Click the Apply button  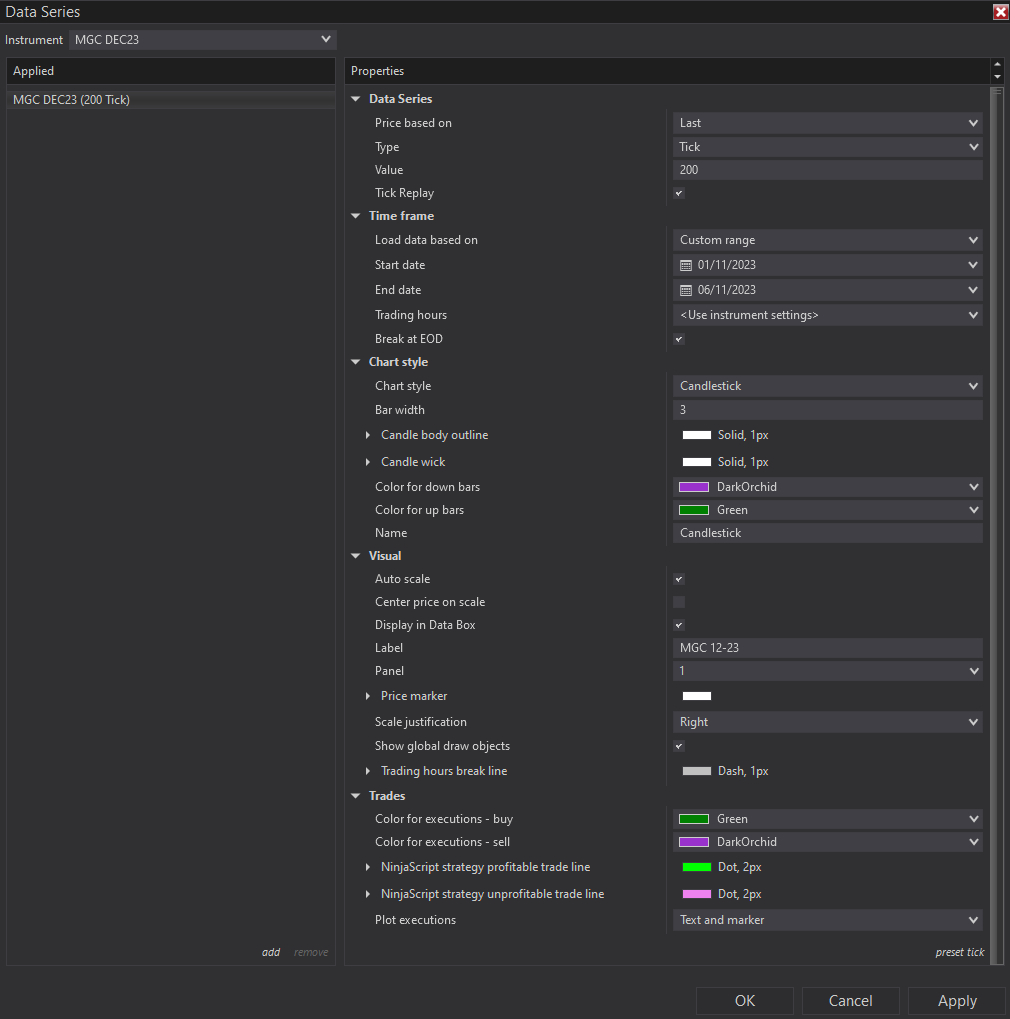[956, 1001]
